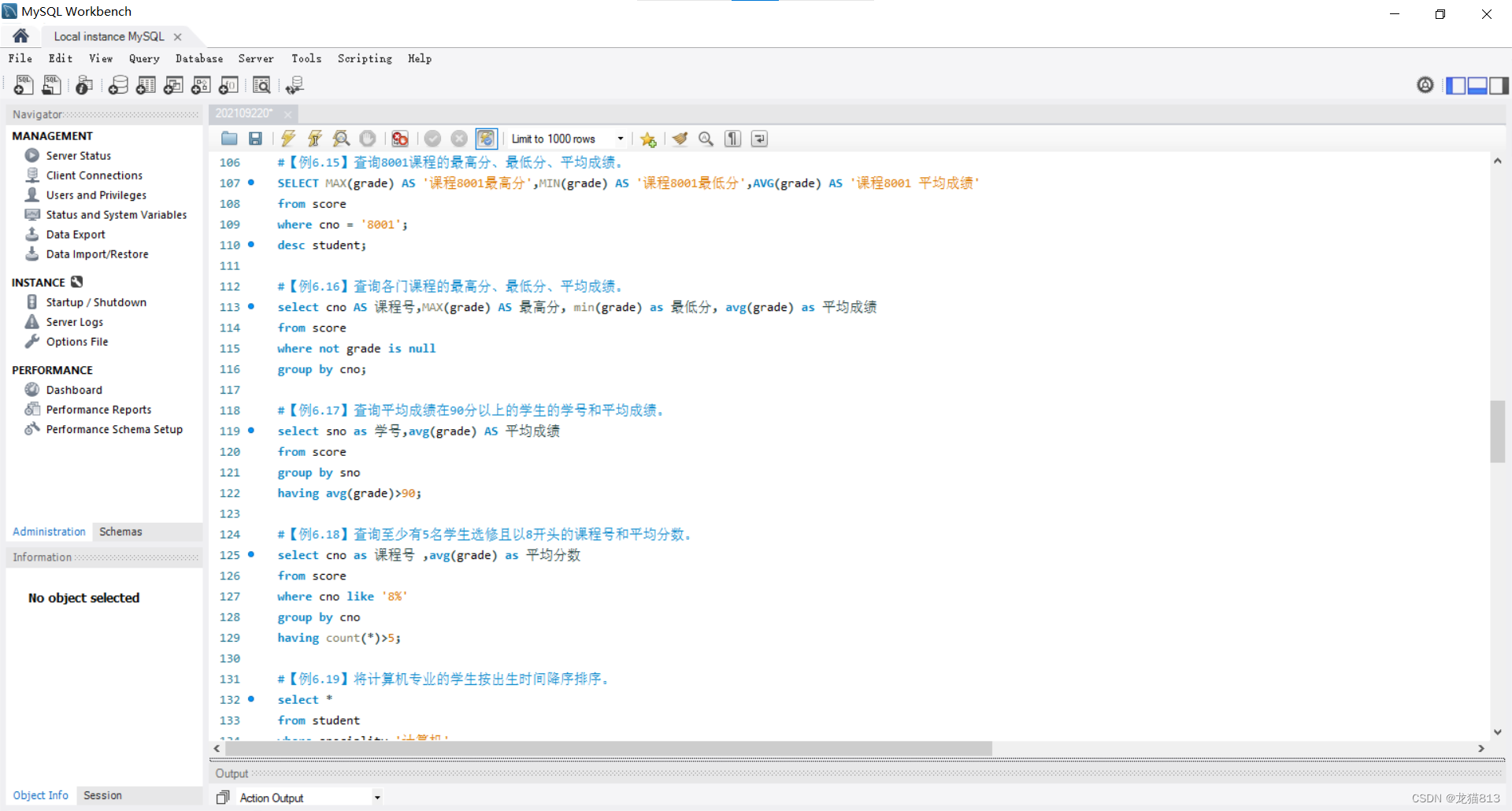Image resolution: width=1512 pixels, height=811 pixels.
Task: Open the Search table data tool
Action: tap(261, 85)
